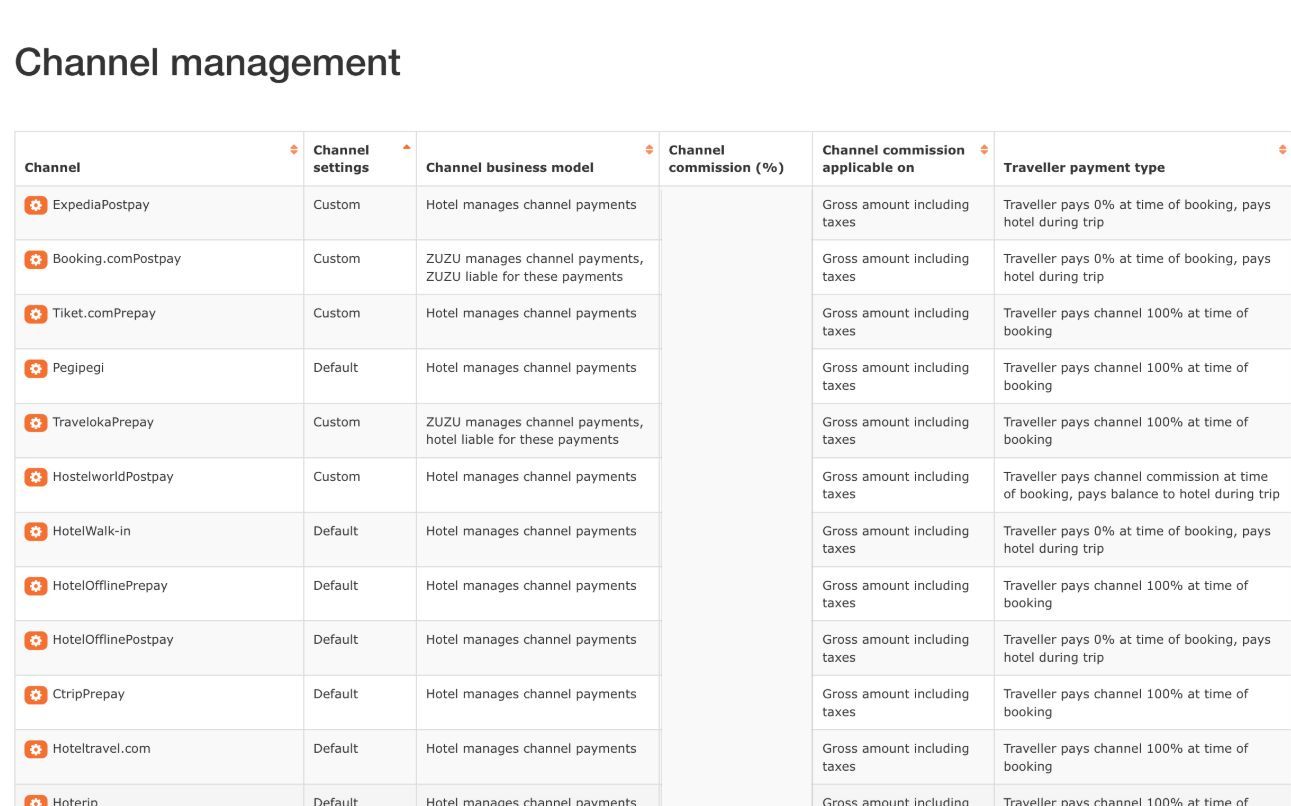Click gear icon beside Pegipegi
Image resolution: width=1291 pixels, height=806 pixels.
[x=36, y=368]
